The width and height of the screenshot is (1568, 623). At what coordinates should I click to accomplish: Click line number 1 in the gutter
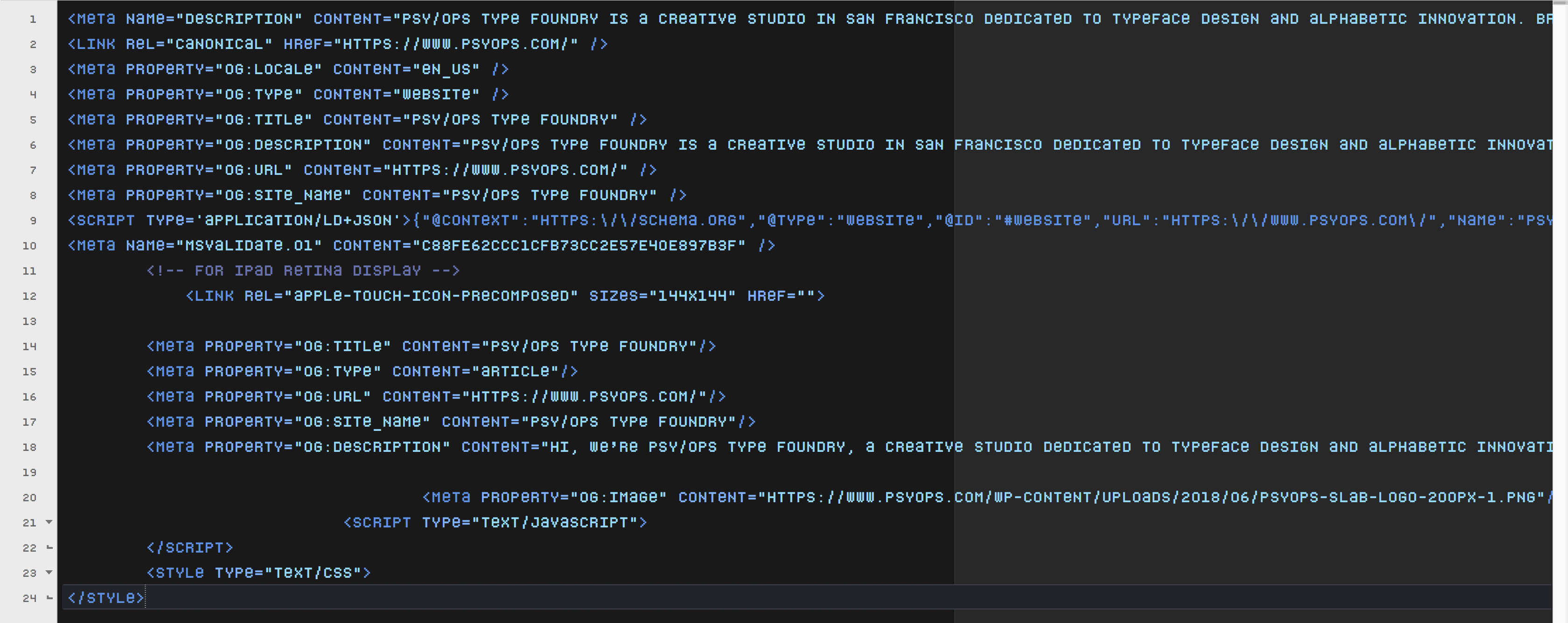pyautogui.click(x=33, y=20)
